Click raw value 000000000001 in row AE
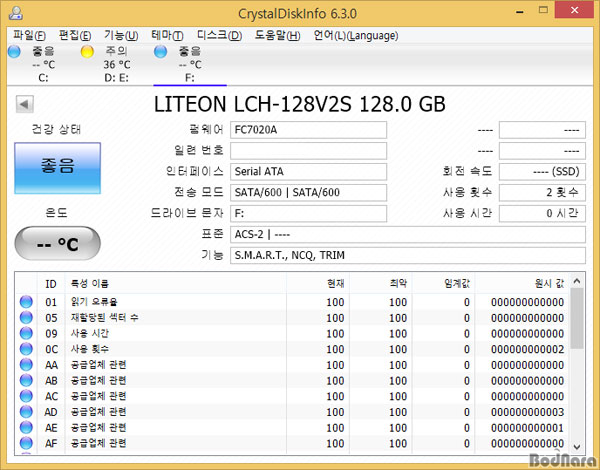Image resolution: width=600 pixels, height=470 pixels. click(x=527, y=428)
